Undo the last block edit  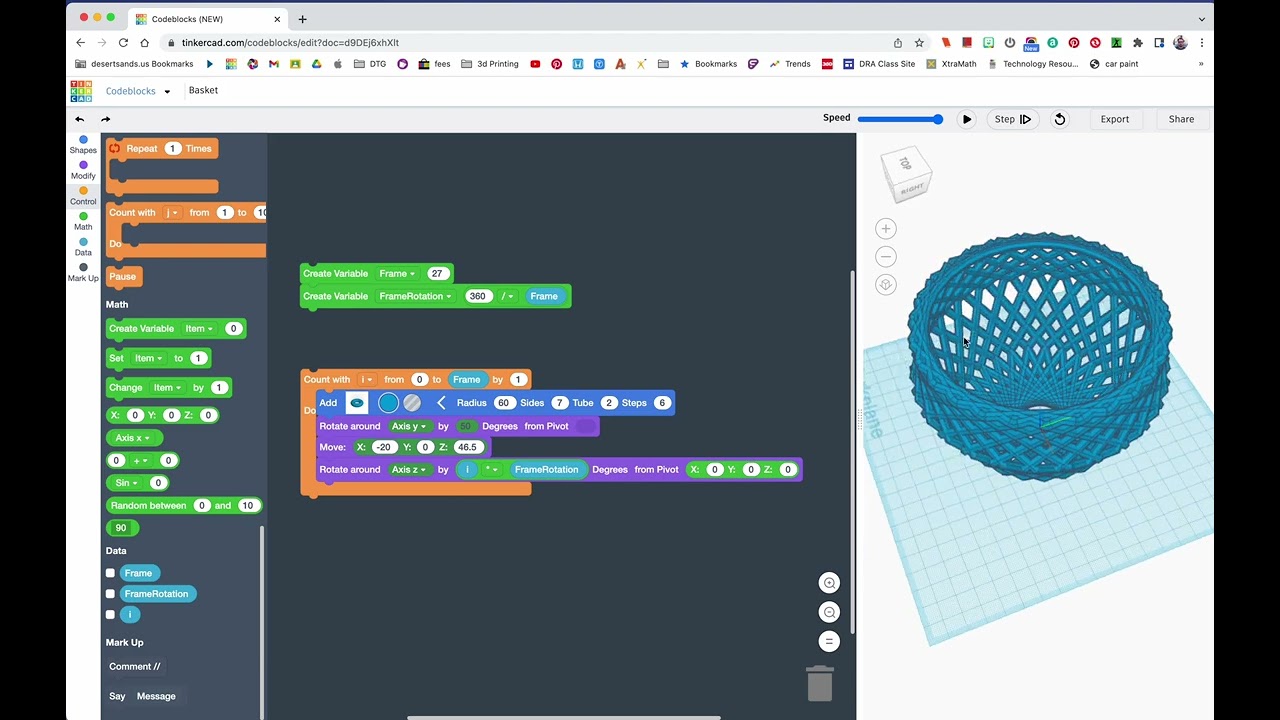(x=79, y=119)
